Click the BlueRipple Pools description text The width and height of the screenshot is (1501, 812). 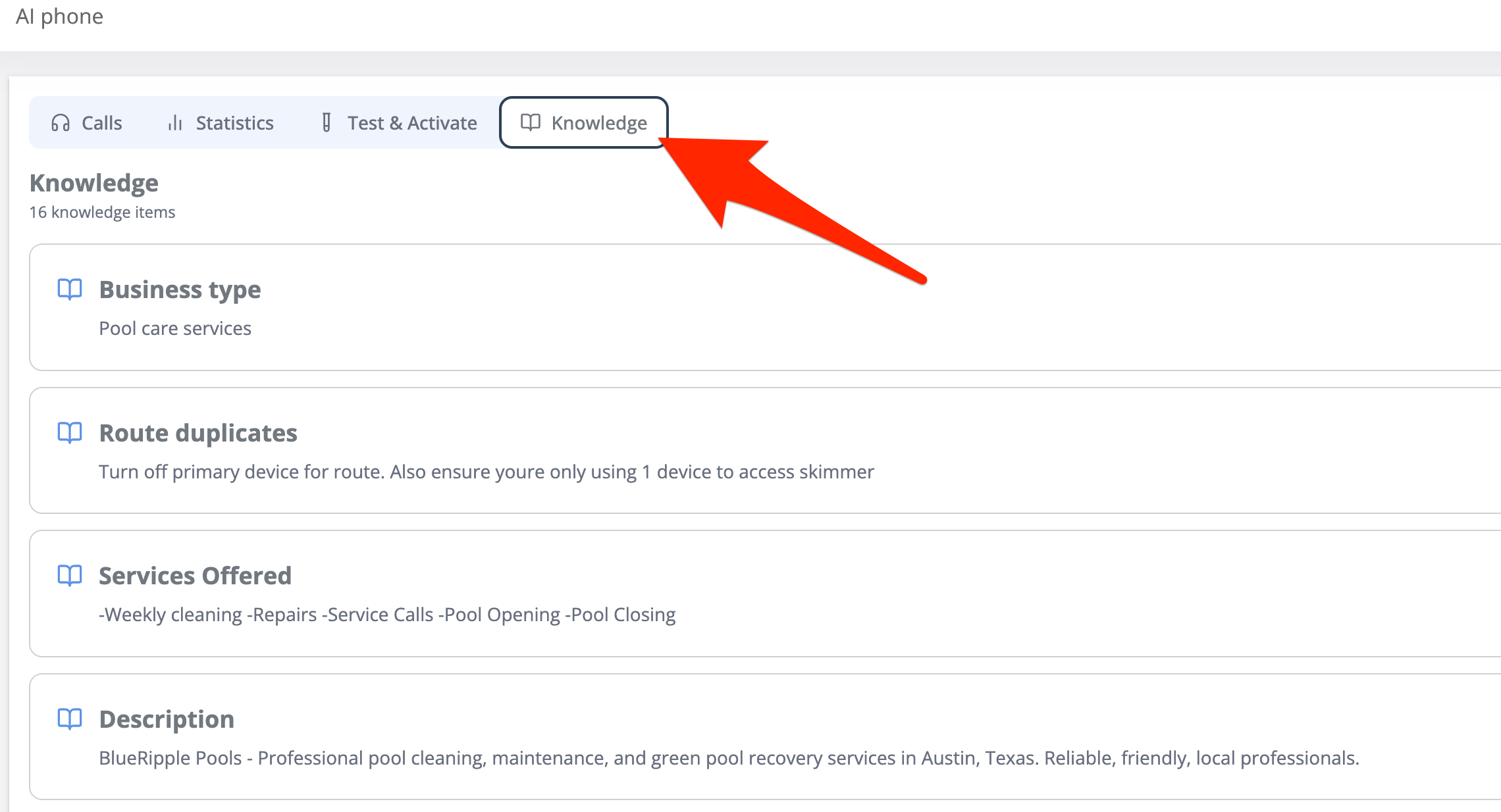(x=729, y=758)
